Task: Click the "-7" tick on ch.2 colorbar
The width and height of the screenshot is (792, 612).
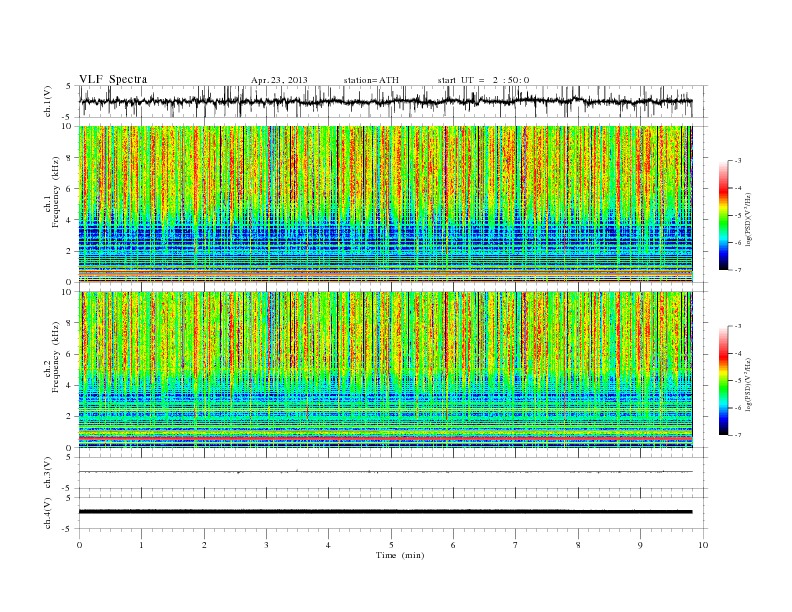Action: pyautogui.click(x=738, y=435)
